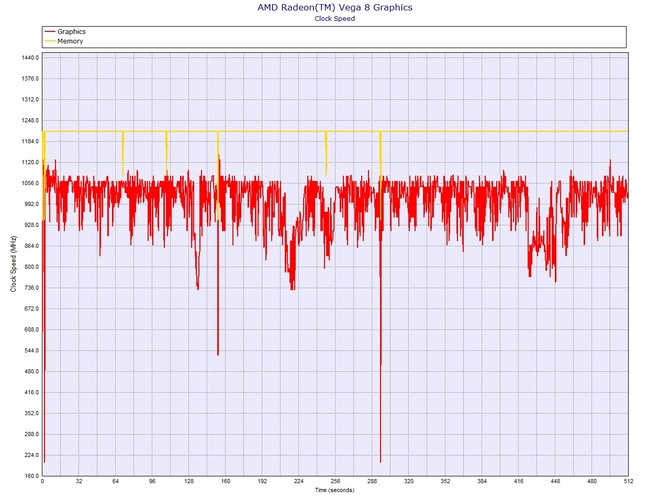Click the Graphics clock dip bottom near 544 MHz
The image size is (670, 502).
click(218, 354)
